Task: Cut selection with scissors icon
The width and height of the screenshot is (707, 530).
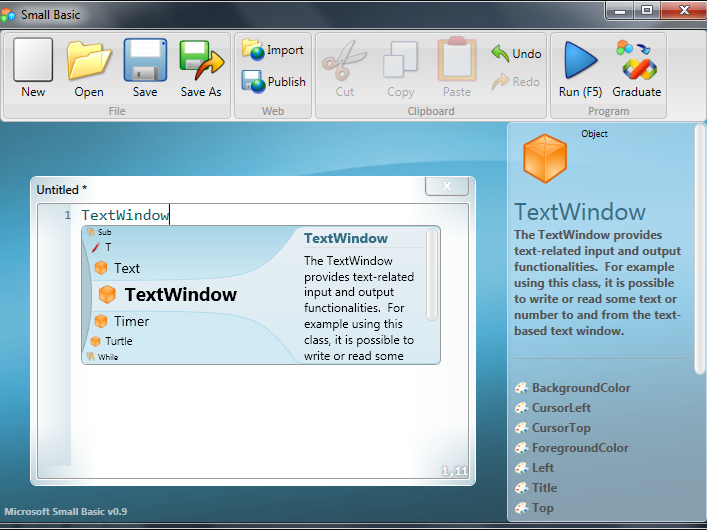Action: (344, 68)
